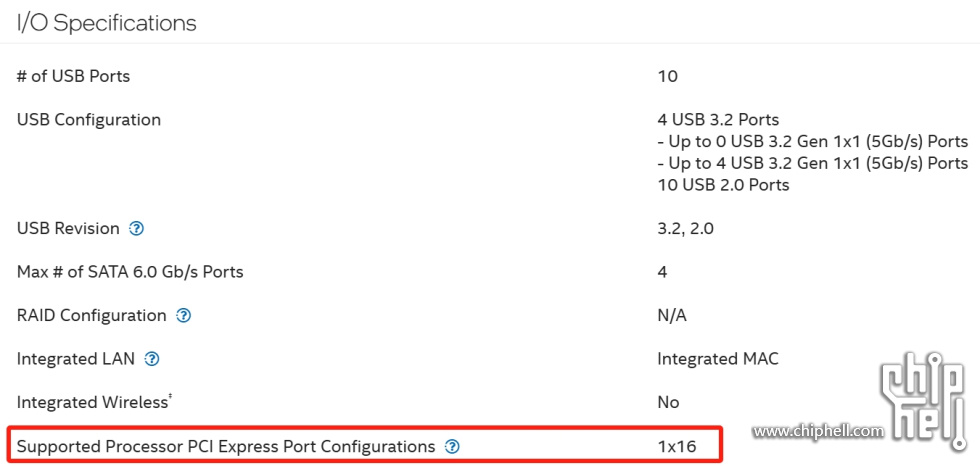Click the '# of USB Ports' label

point(74,76)
